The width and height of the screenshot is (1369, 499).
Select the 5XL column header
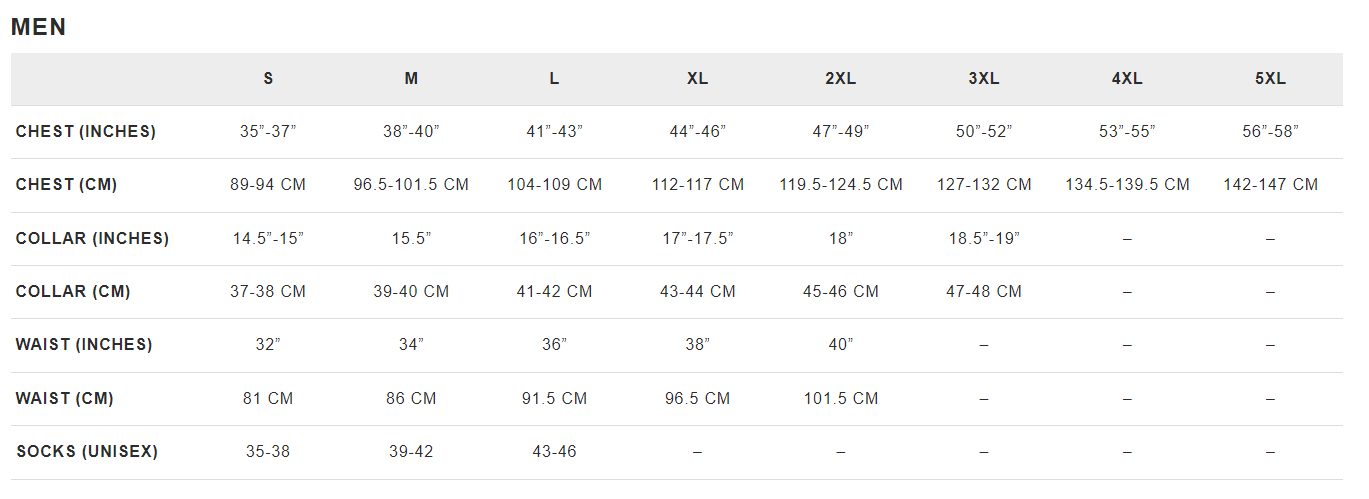[1271, 79]
